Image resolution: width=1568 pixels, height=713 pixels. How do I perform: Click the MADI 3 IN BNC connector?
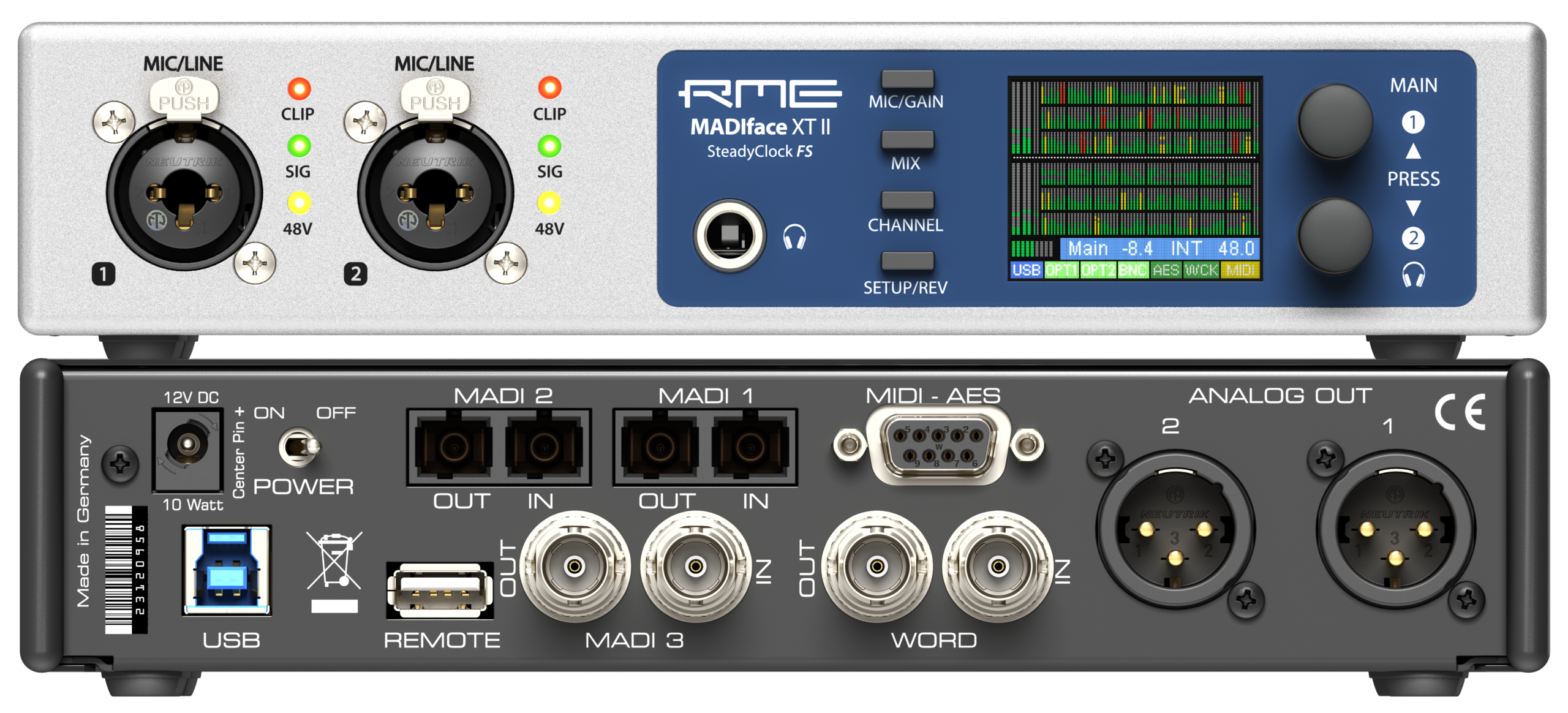click(x=696, y=566)
